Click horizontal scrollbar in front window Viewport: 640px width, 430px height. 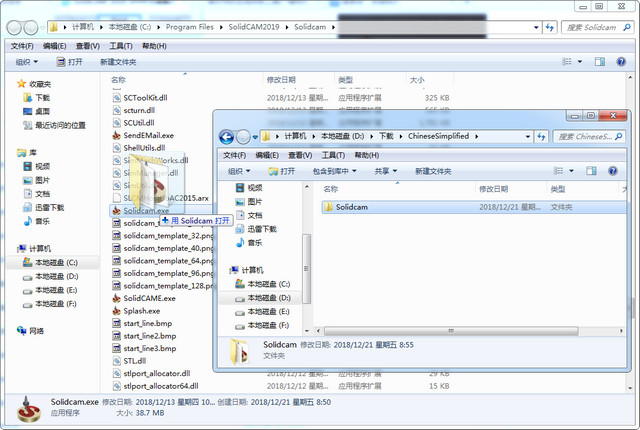tap(451, 331)
